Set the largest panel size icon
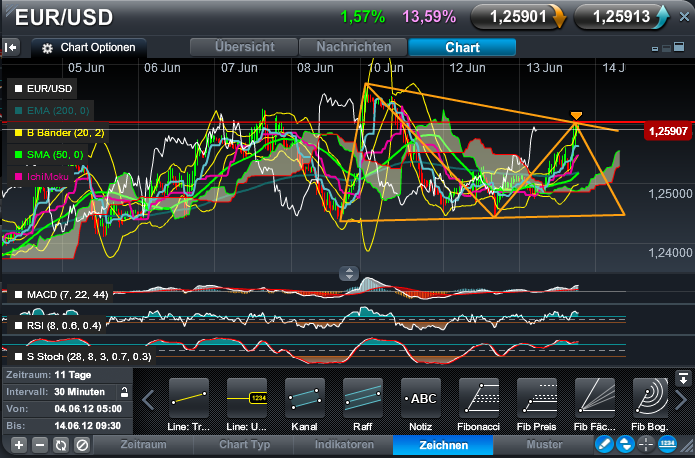The height and width of the screenshot is (458, 695). coord(679,47)
